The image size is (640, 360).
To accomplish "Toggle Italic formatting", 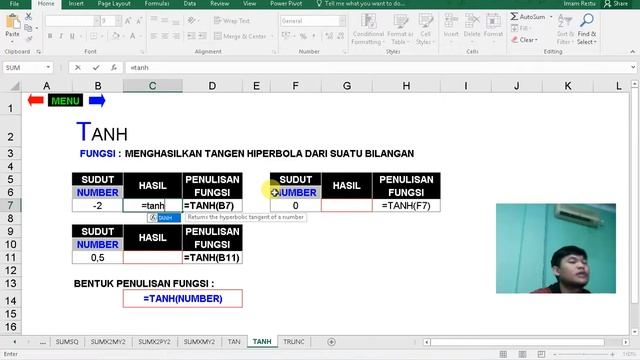I will point(61,36).
